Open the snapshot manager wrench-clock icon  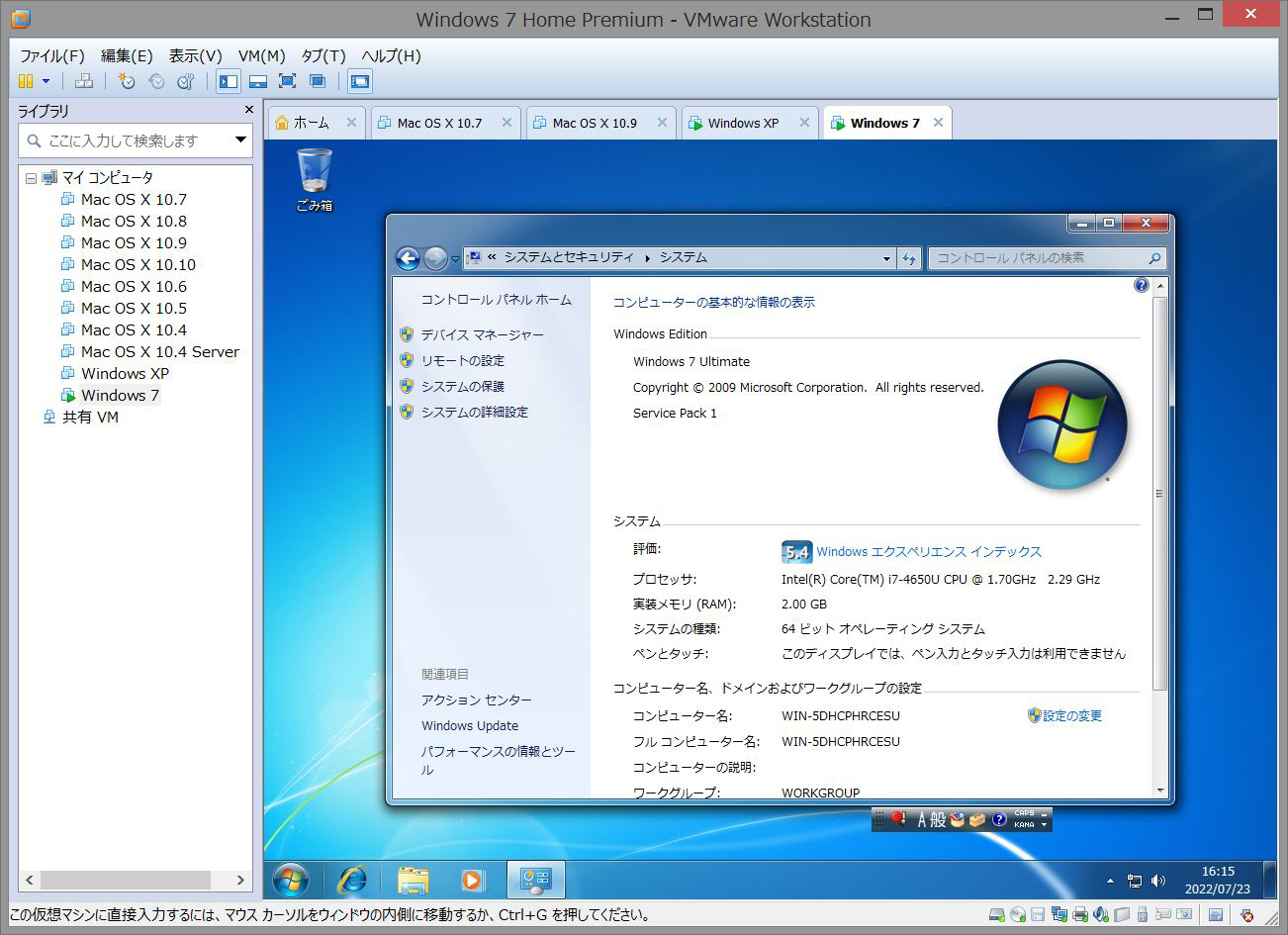[186, 81]
